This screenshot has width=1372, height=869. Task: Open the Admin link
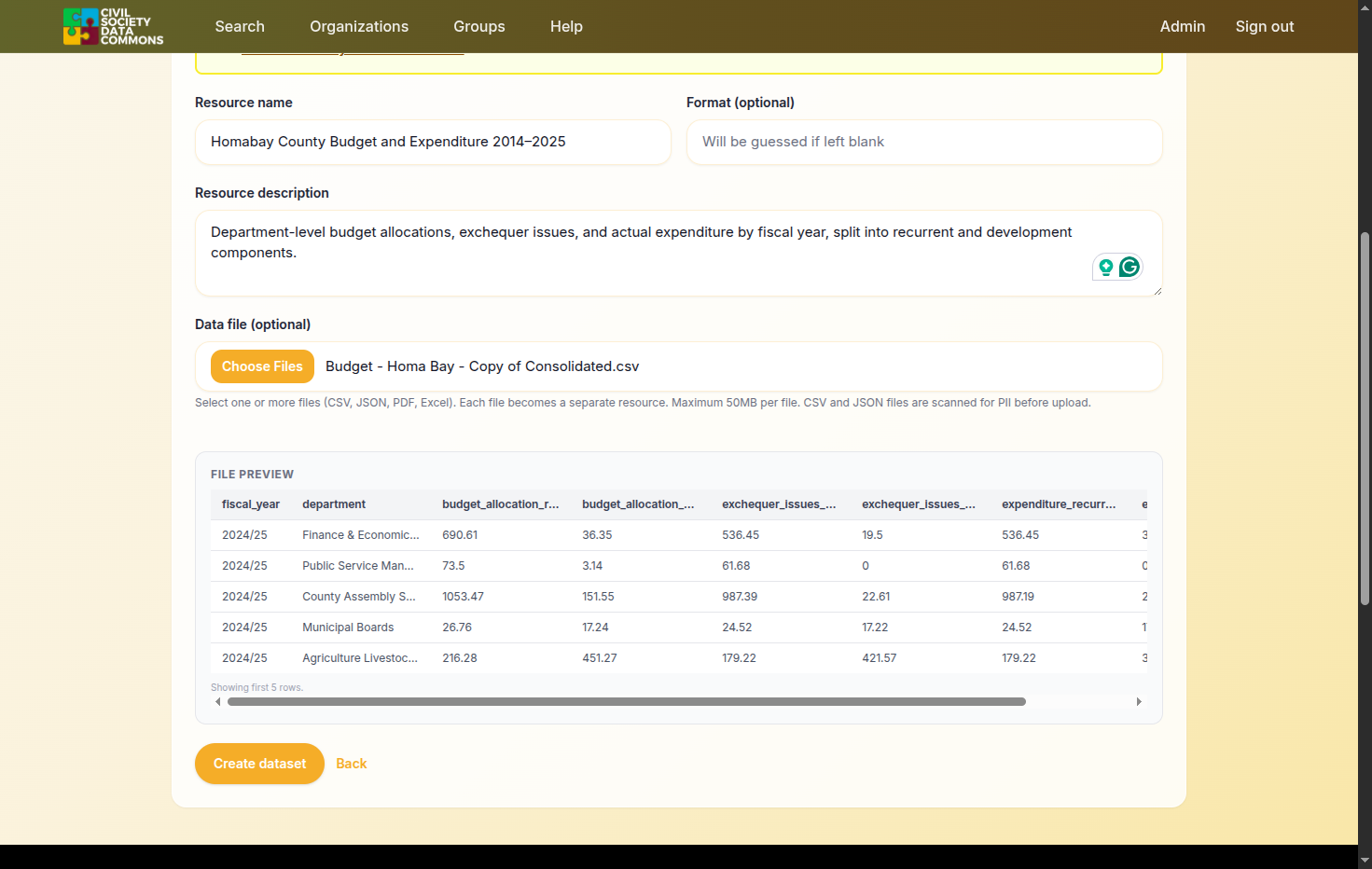pos(1183,26)
